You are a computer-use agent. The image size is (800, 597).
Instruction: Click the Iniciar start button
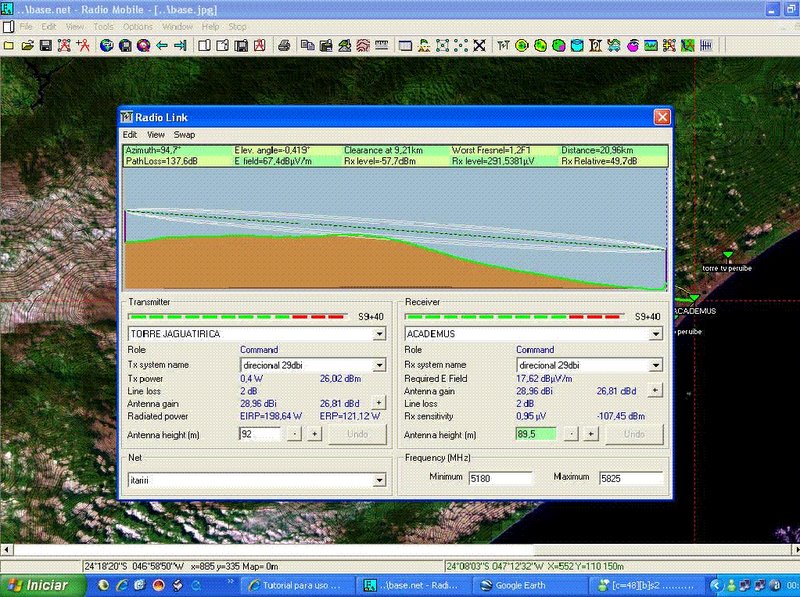tap(43, 585)
